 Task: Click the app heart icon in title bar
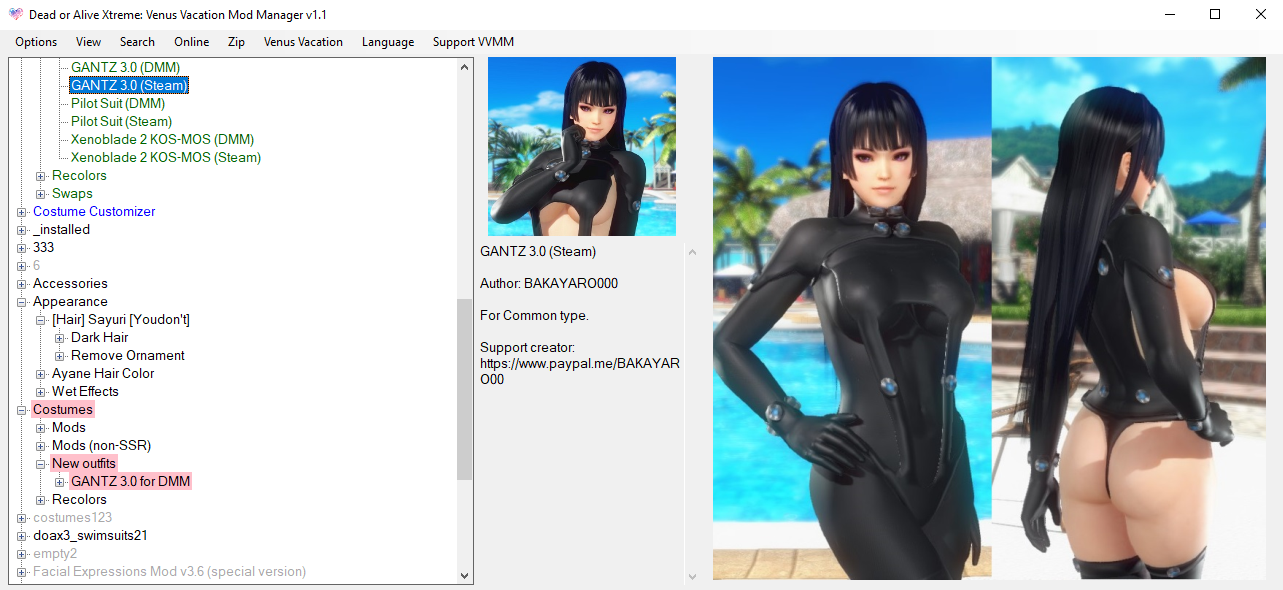[16, 15]
